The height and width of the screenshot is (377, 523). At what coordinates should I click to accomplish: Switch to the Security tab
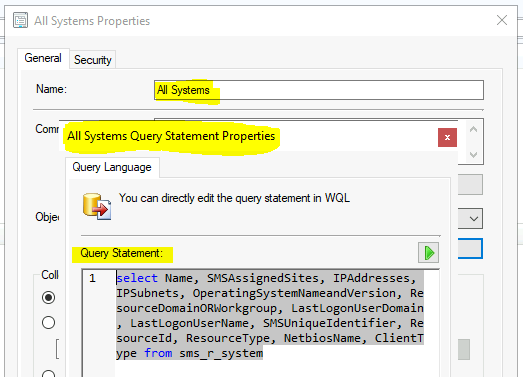pos(92,60)
